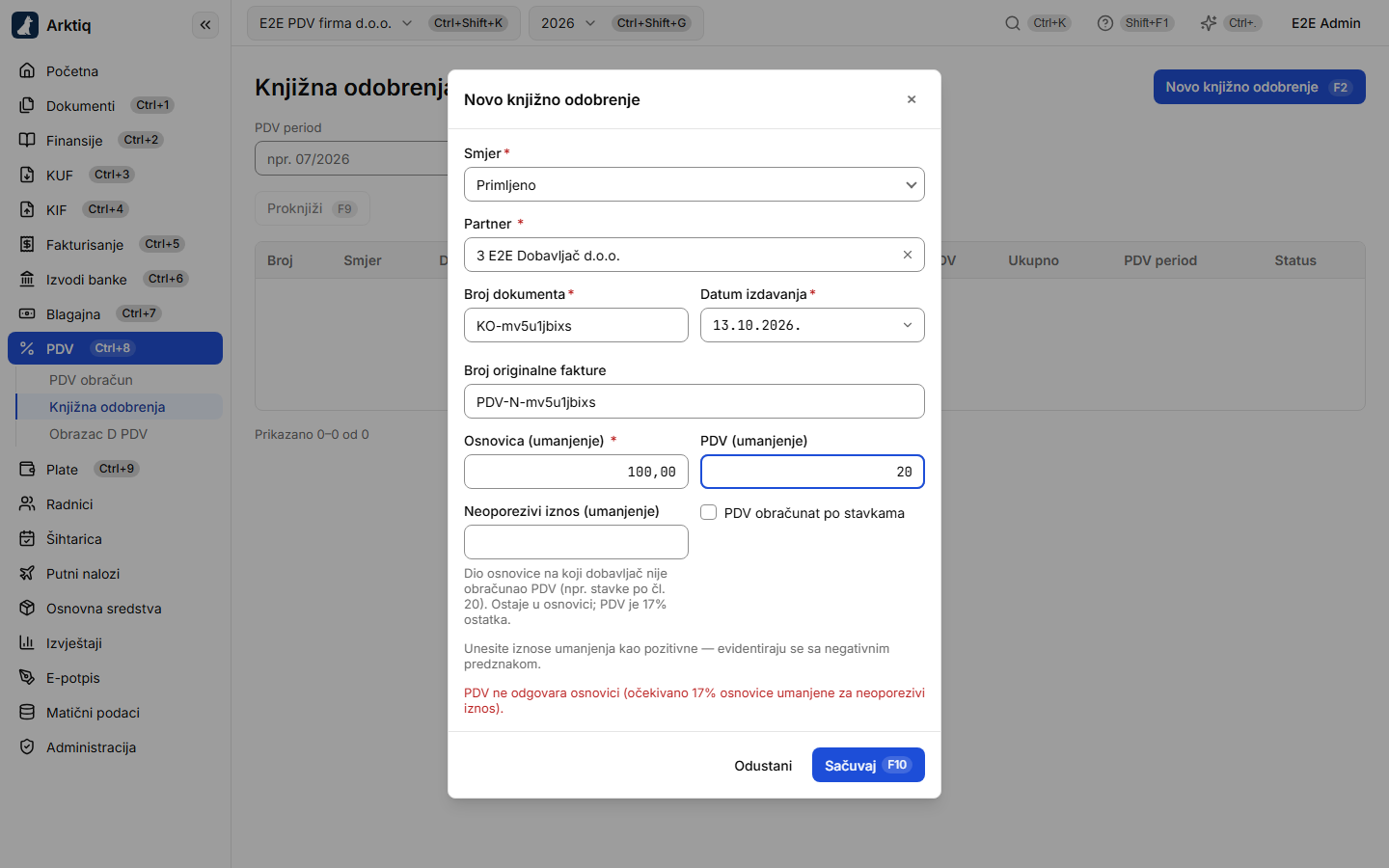Click the Dokumenti files icon

point(27,106)
